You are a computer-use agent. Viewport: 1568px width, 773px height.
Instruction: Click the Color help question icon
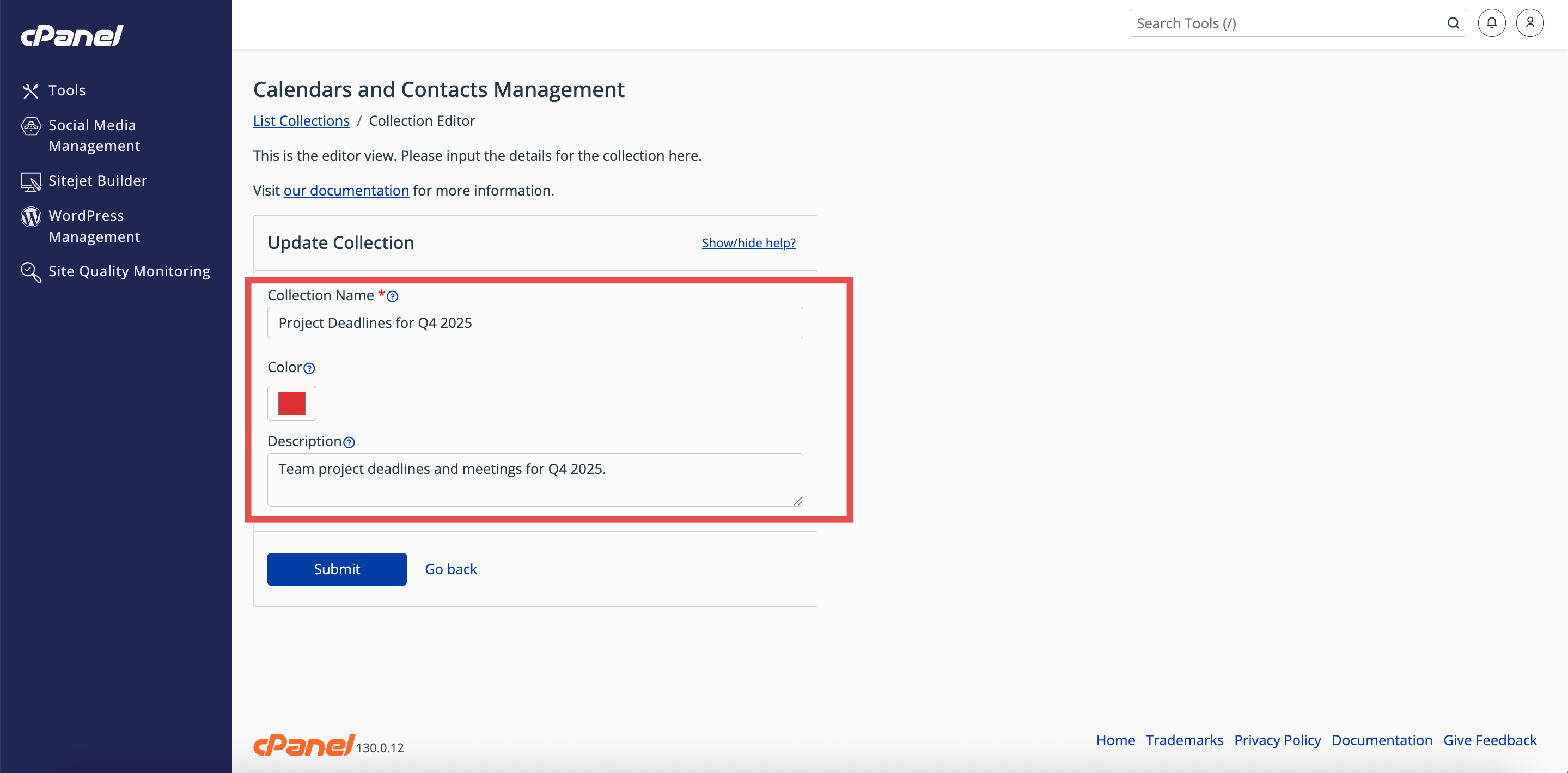click(309, 368)
